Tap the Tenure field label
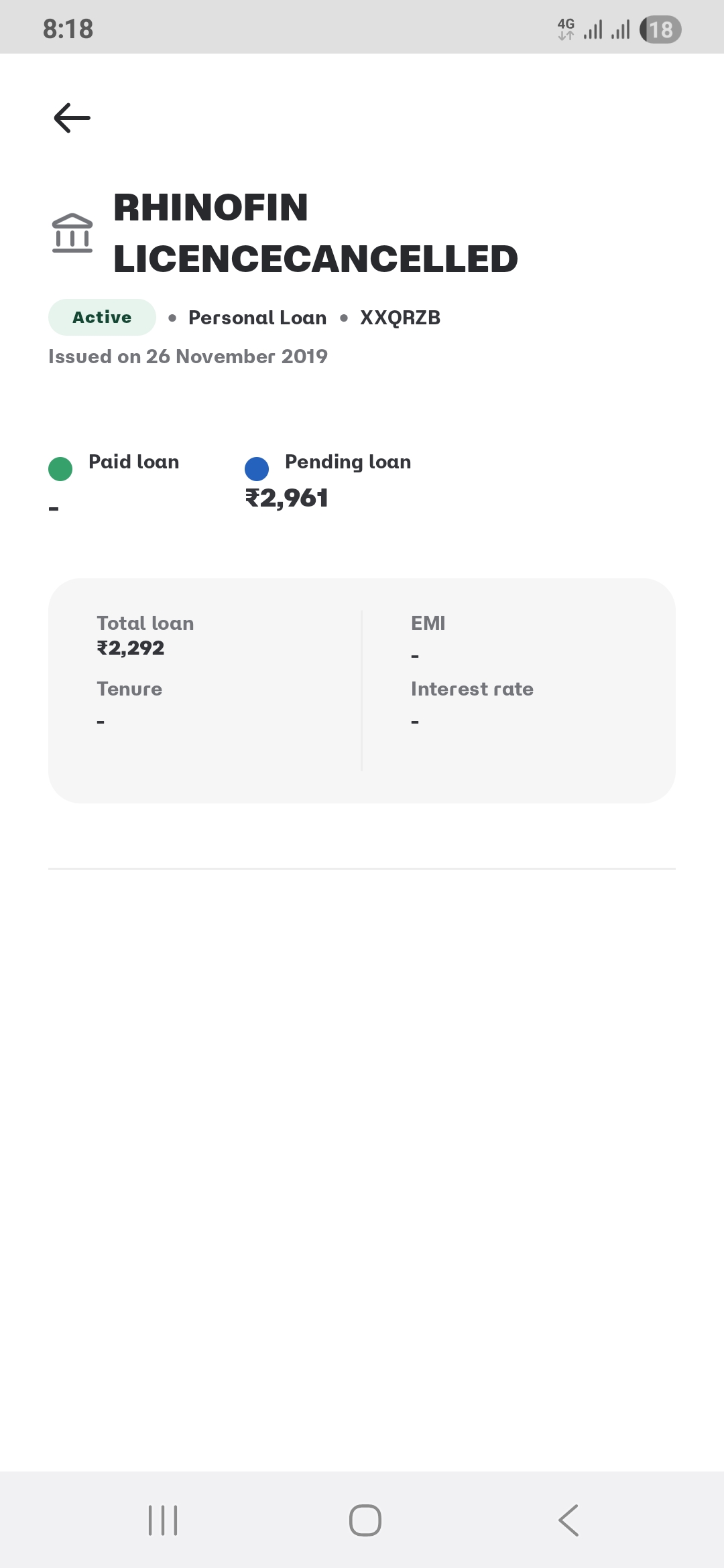Viewport: 724px width, 1568px height. [129, 689]
